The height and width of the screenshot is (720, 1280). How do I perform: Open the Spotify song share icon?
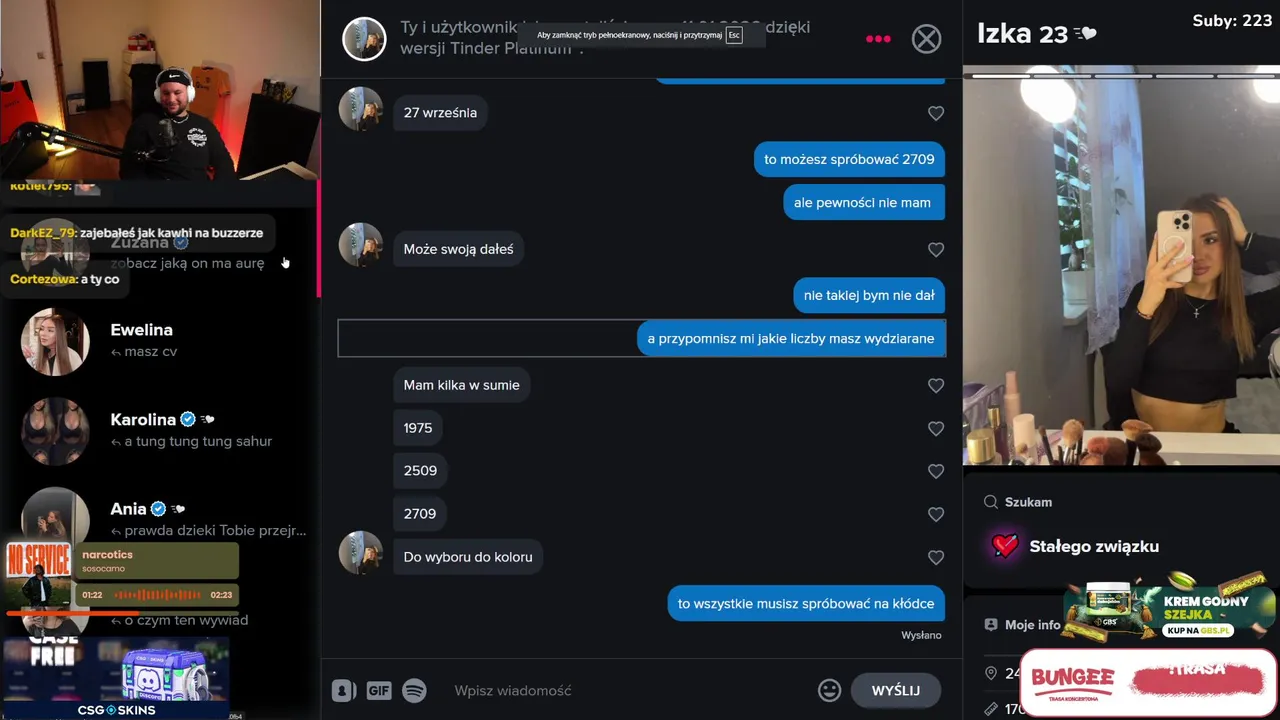pyautogui.click(x=414, y=690)
